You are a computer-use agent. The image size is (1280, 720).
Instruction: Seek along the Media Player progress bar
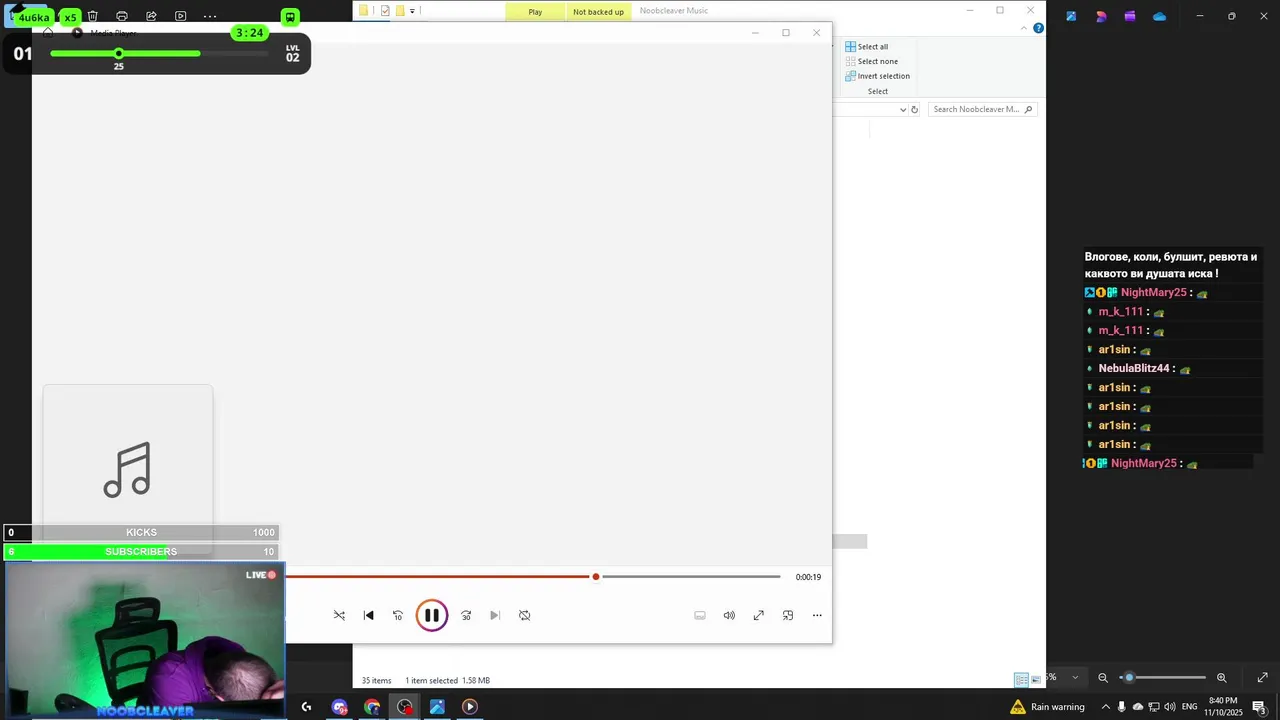pyautogui.click(x=533, y=576)
